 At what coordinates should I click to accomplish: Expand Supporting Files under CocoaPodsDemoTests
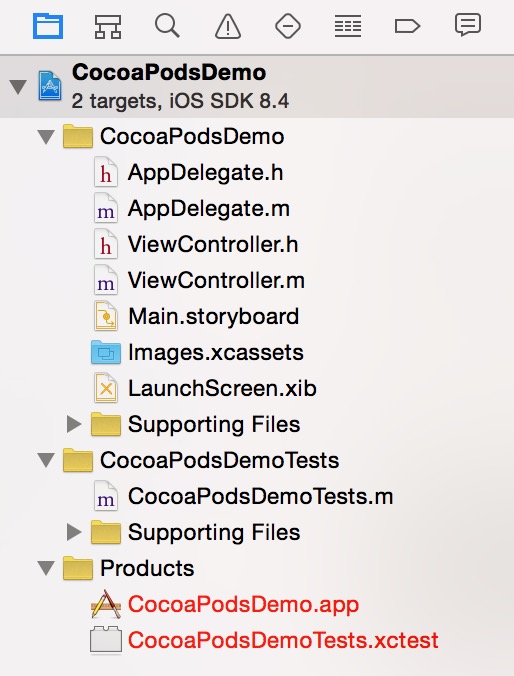point(74,532)
